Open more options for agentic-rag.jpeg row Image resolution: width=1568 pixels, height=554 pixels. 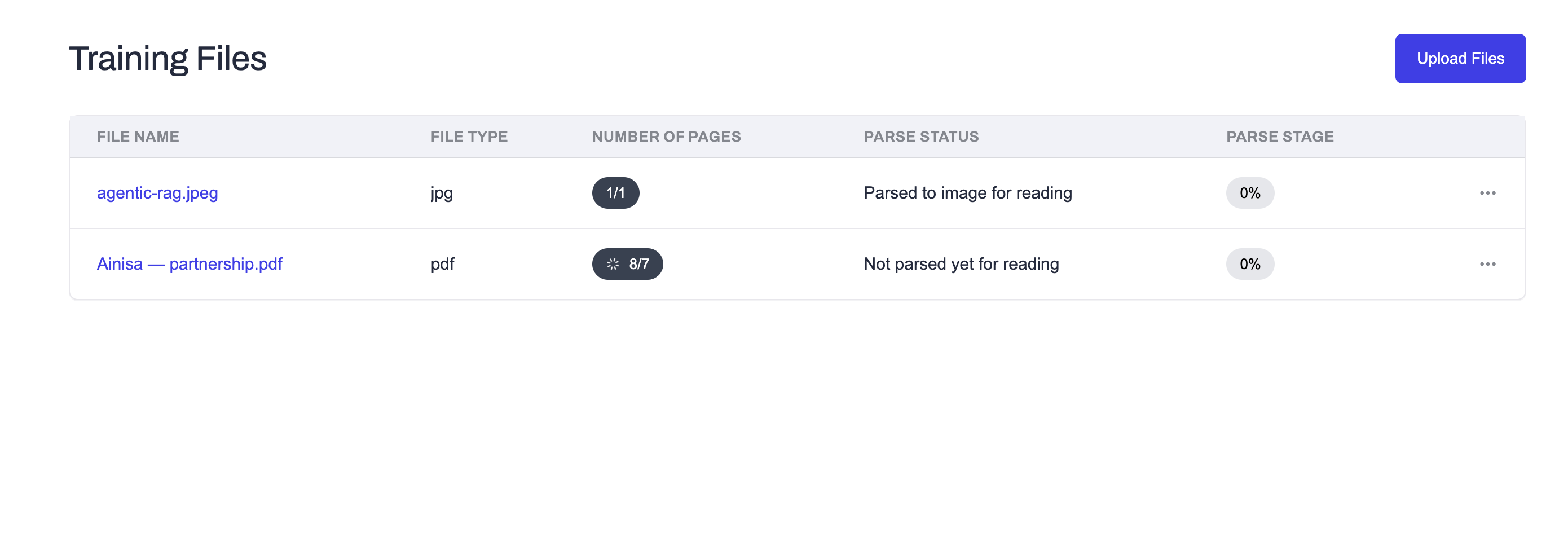click(1487, 193)
